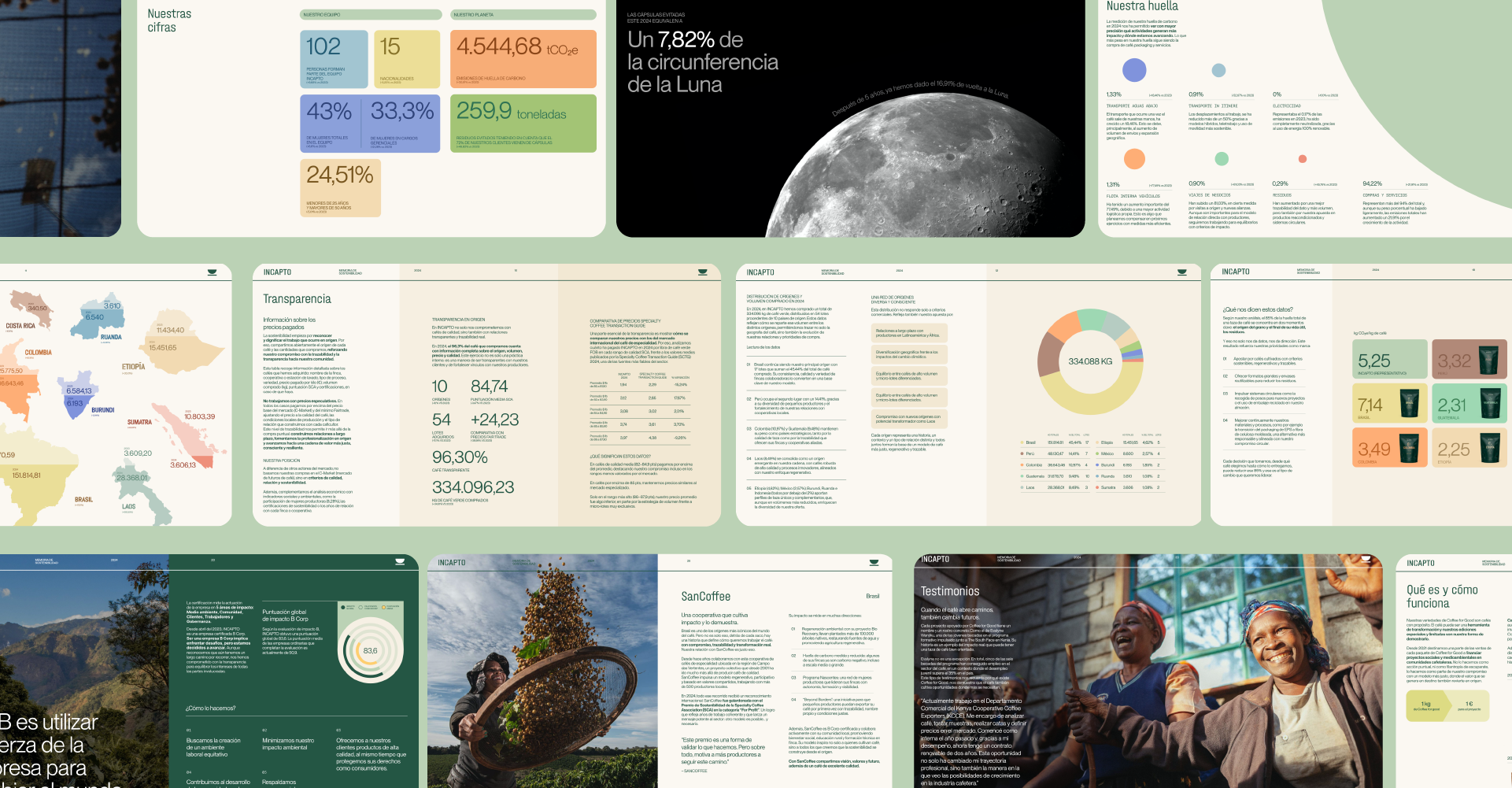Click the cup logo on the Transparencia slide
The image size is (1512, 788).
[704, 272]
